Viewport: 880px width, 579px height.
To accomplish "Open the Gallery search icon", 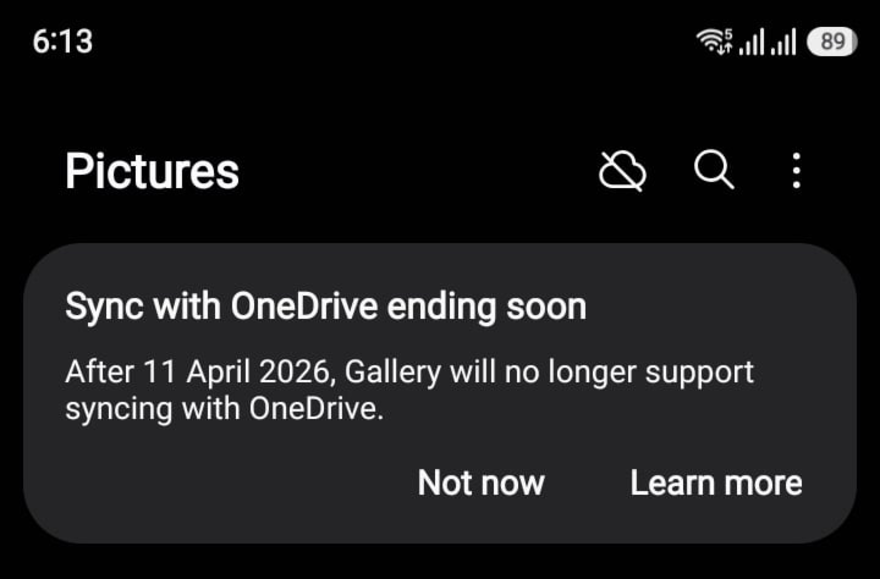I will point(713,171).
